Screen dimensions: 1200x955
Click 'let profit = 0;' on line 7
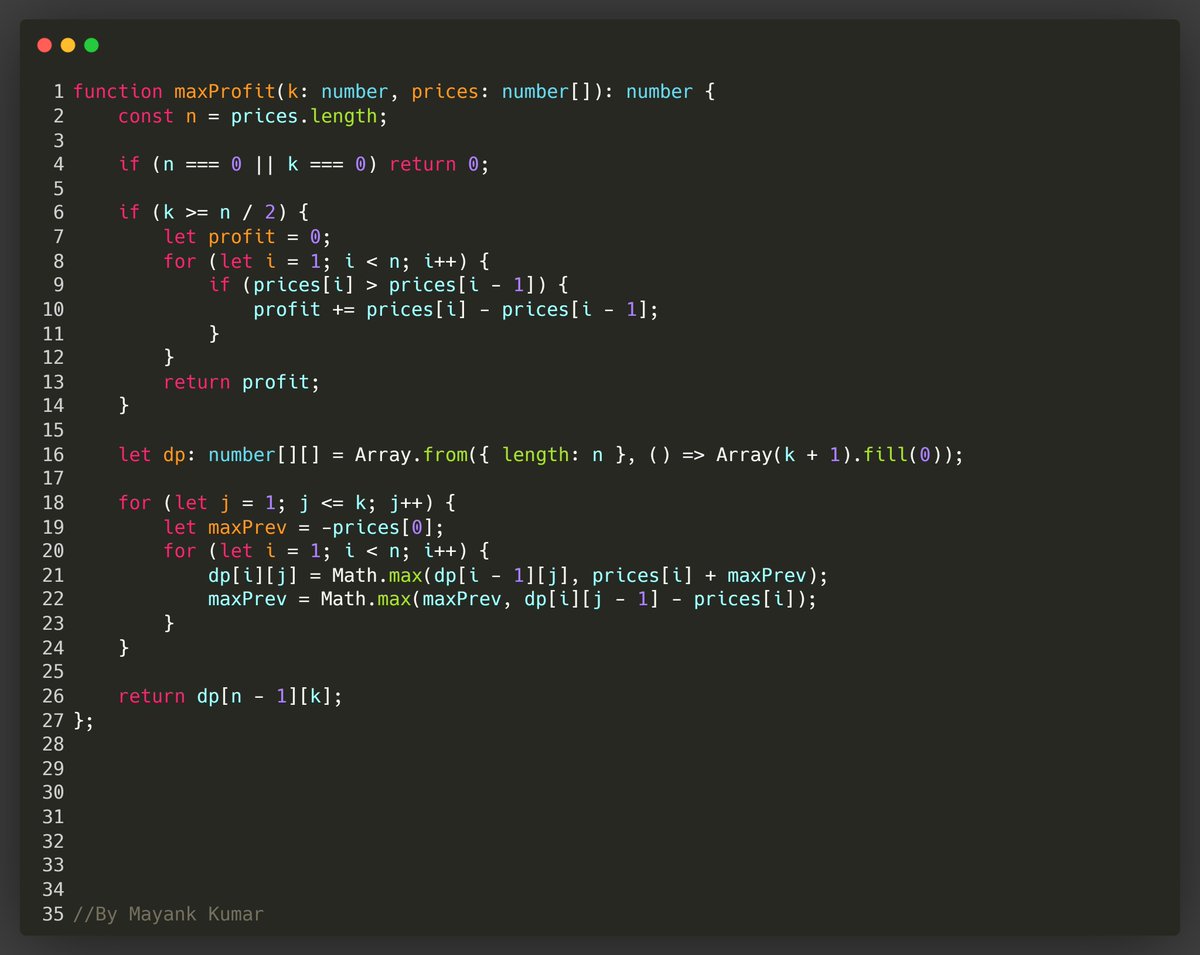pyautogui.click(x=247, y=237)
